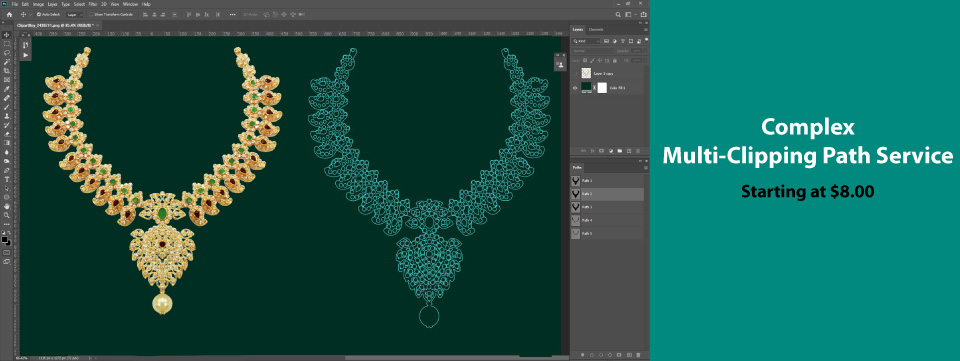Open the Share document icon
This screenshot has height=361, width=960.
[x=643, y=14]
